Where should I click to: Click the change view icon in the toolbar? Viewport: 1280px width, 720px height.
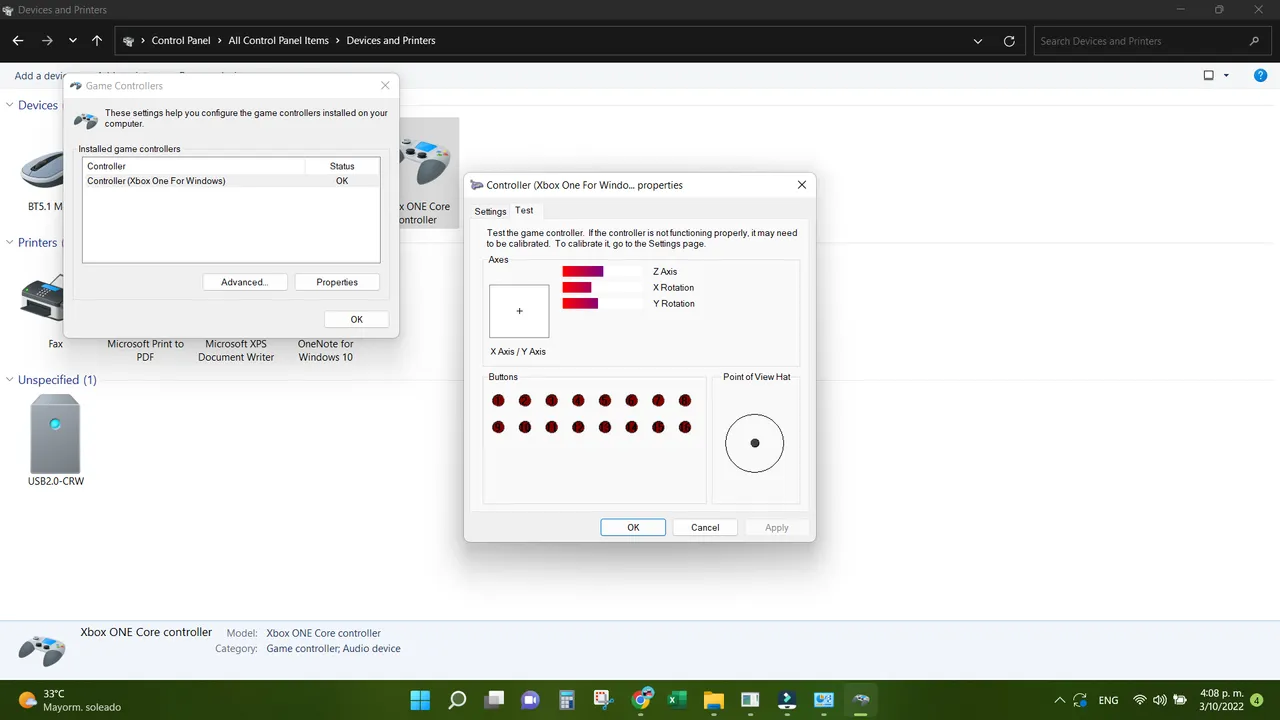[x=1208, y=76]
